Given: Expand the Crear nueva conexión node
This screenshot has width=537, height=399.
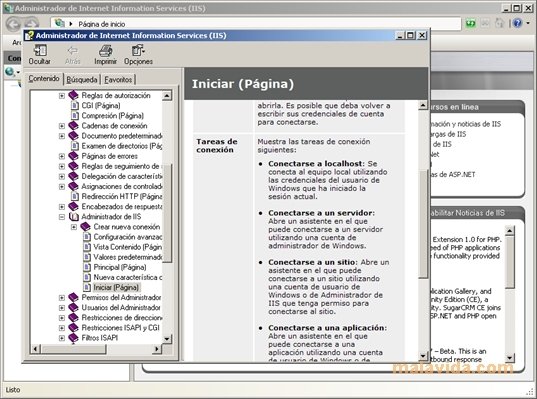Looking at the screenshot, I should (74, 227).
